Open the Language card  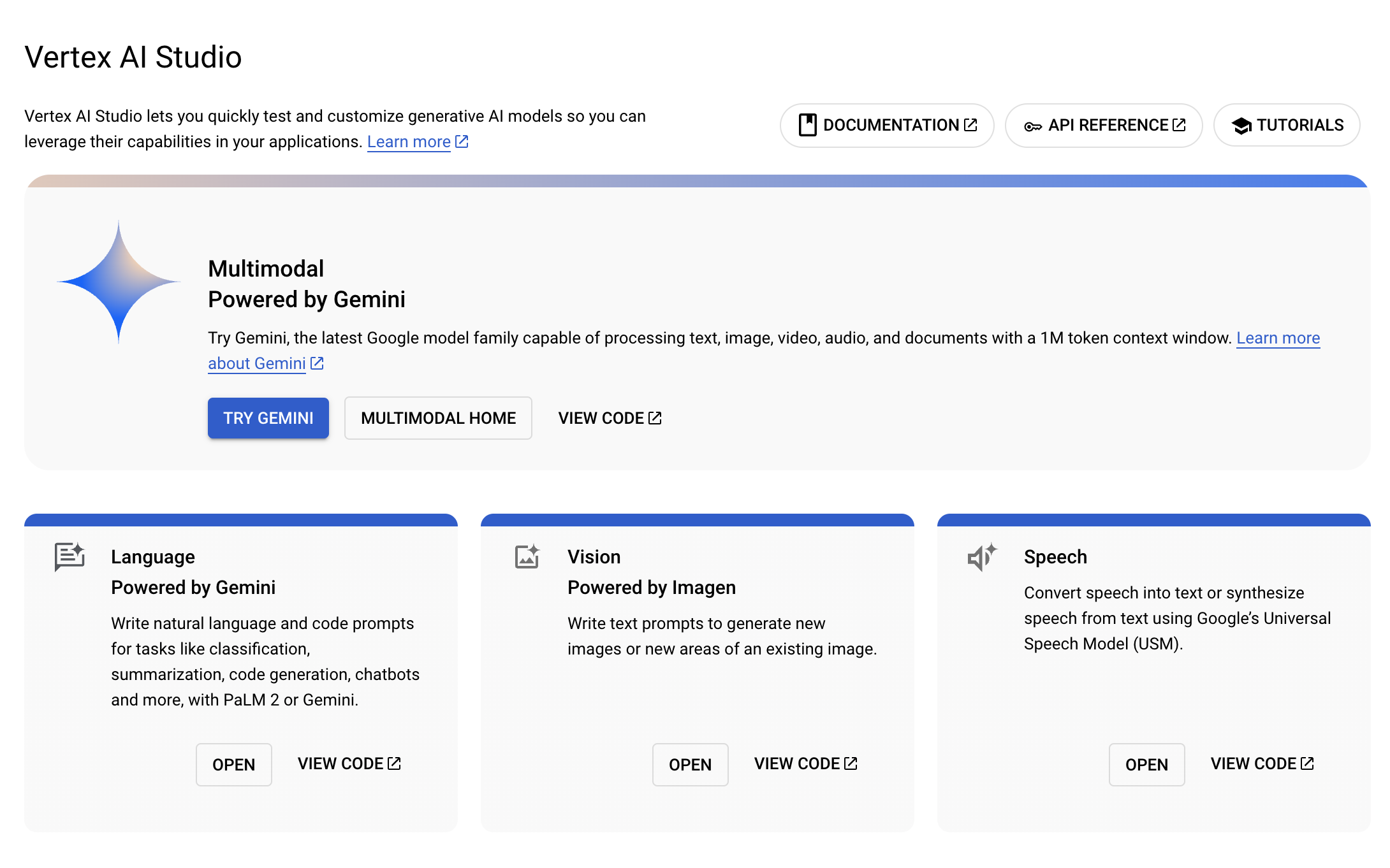pyautogui.click(x=234, y=765)
